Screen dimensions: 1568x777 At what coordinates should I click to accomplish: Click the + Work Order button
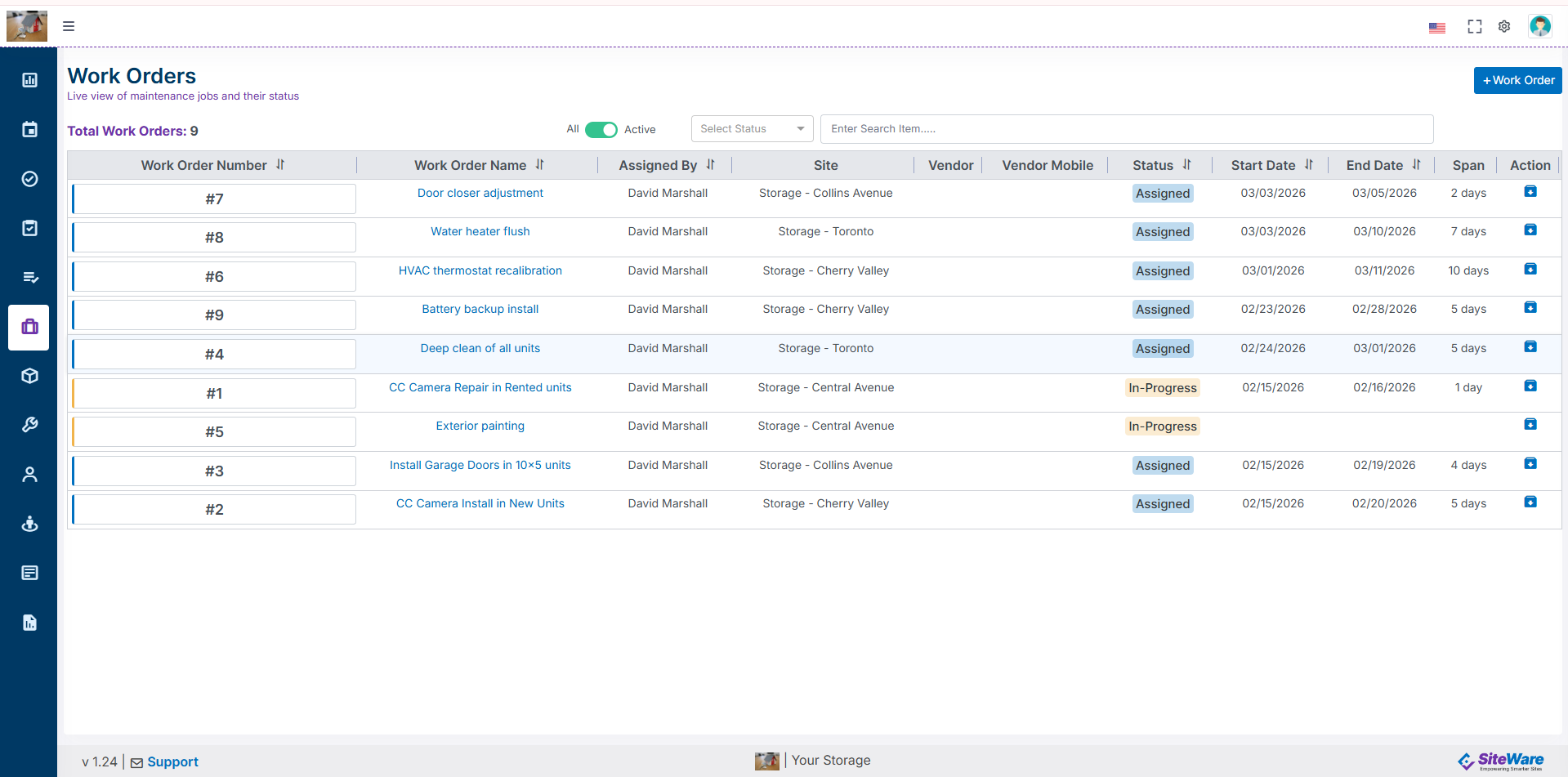[x=1517, y=80]
